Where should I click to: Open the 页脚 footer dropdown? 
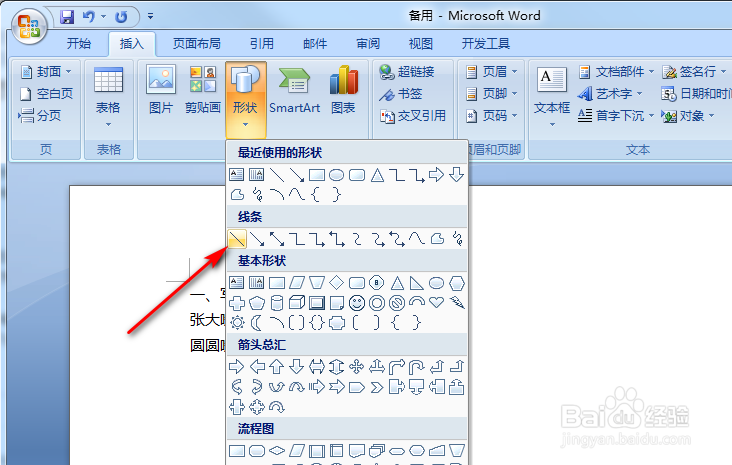point(491,94)
